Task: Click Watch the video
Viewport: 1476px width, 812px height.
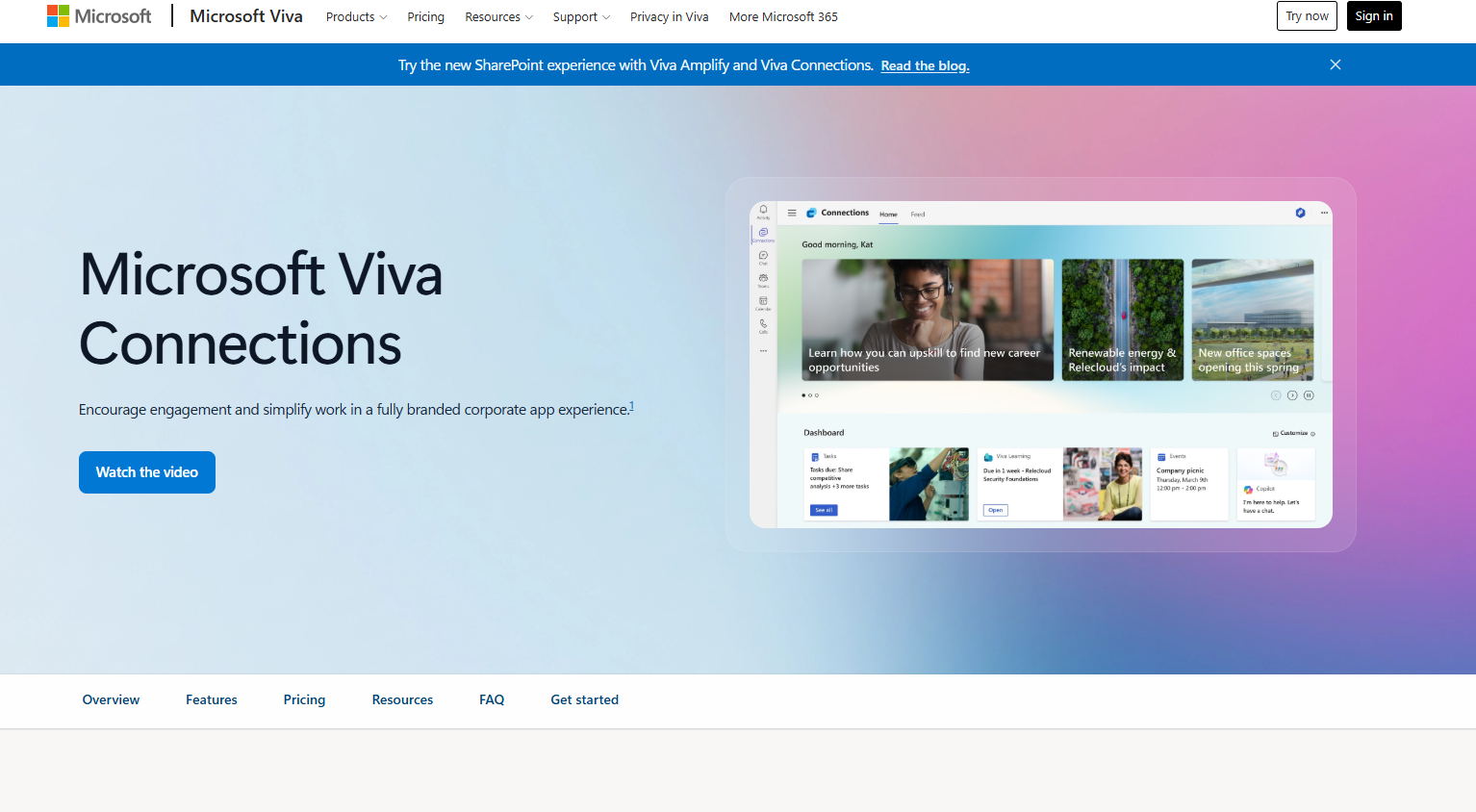Action: tap(147, 472)
